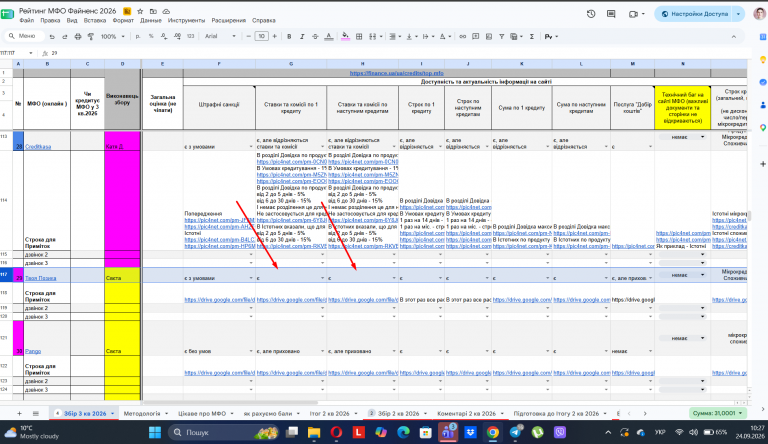Open the merge cells tool
768x444 pixels.
tap(372, 36)
